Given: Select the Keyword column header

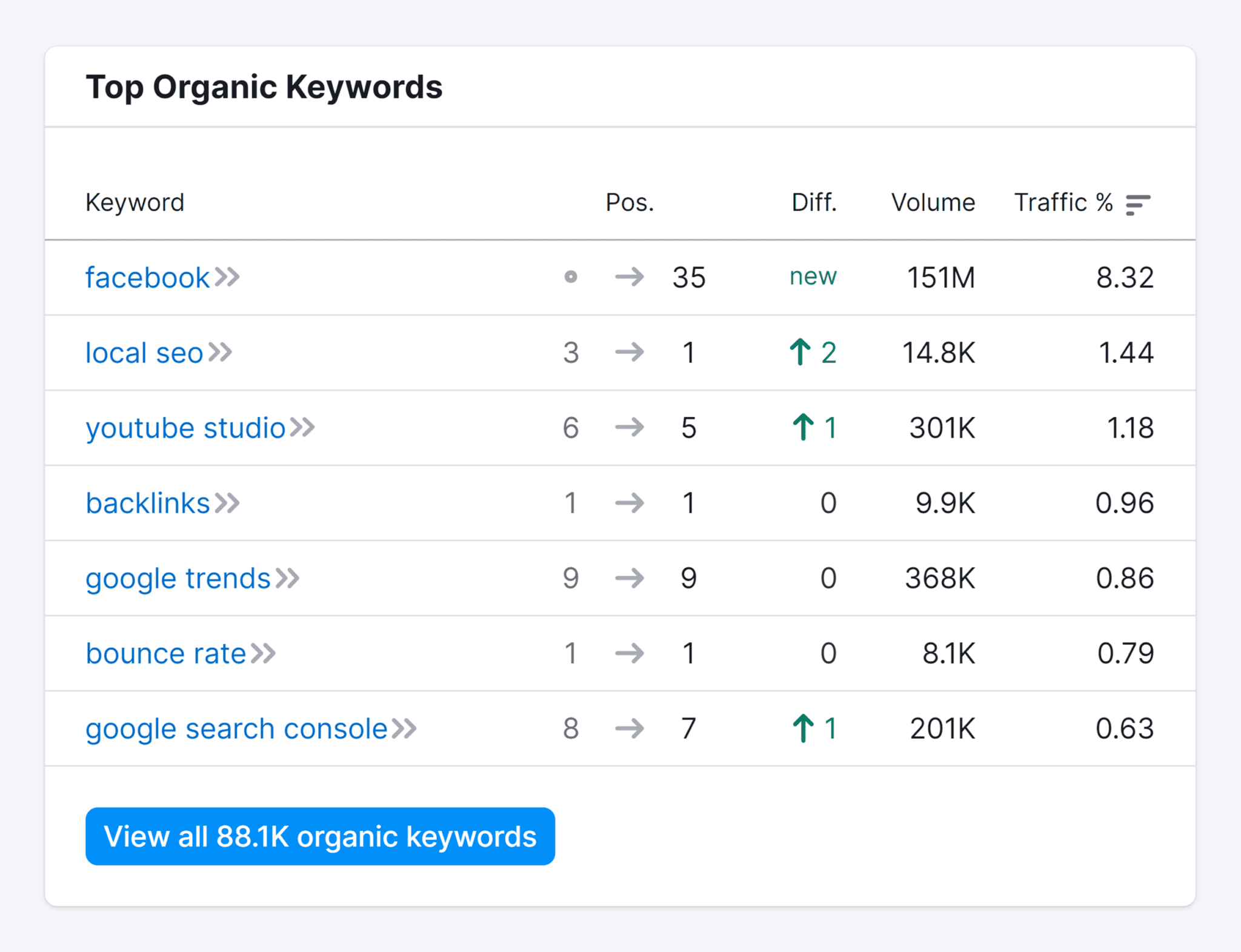Looking at the screenshot, I should coord(135,203).
